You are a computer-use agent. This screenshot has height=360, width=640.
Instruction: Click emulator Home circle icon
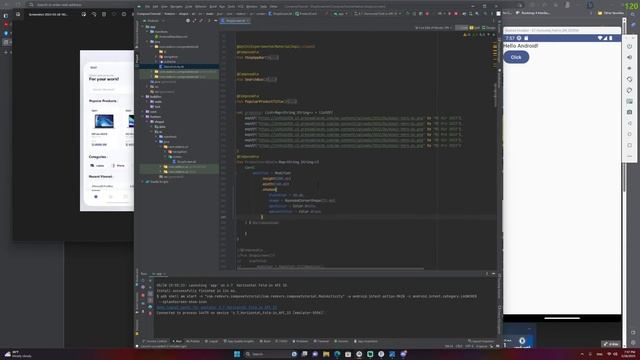click(x=629, y=134)
